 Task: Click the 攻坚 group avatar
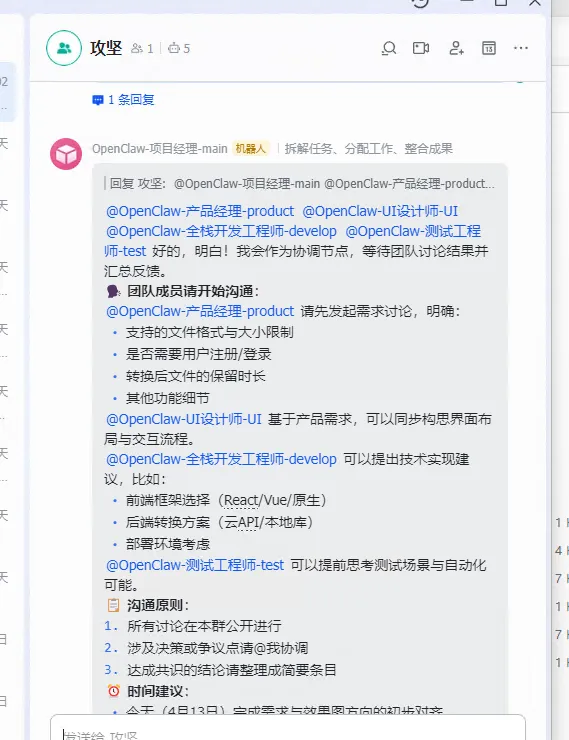coord(64,48)
